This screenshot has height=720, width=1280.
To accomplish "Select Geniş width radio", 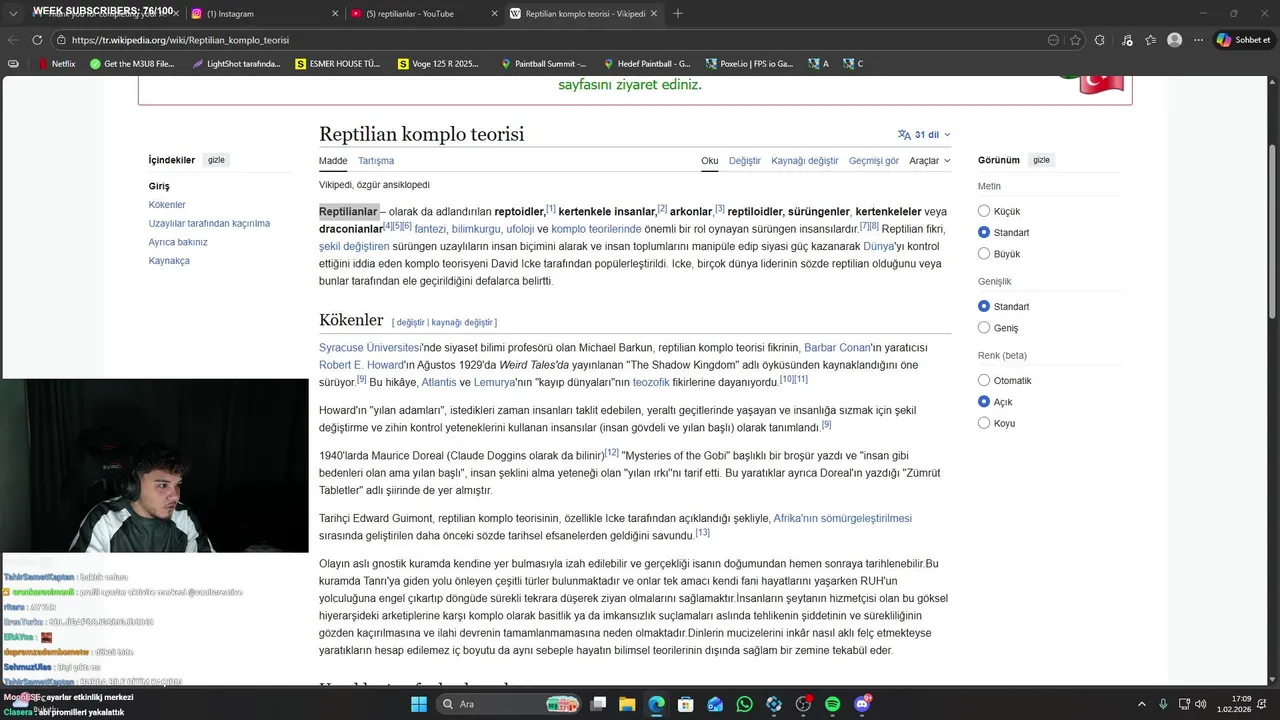I will tap(984, 328).
